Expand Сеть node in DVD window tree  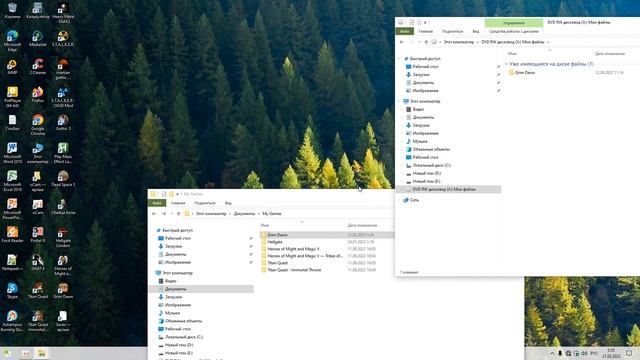point(400,200)
